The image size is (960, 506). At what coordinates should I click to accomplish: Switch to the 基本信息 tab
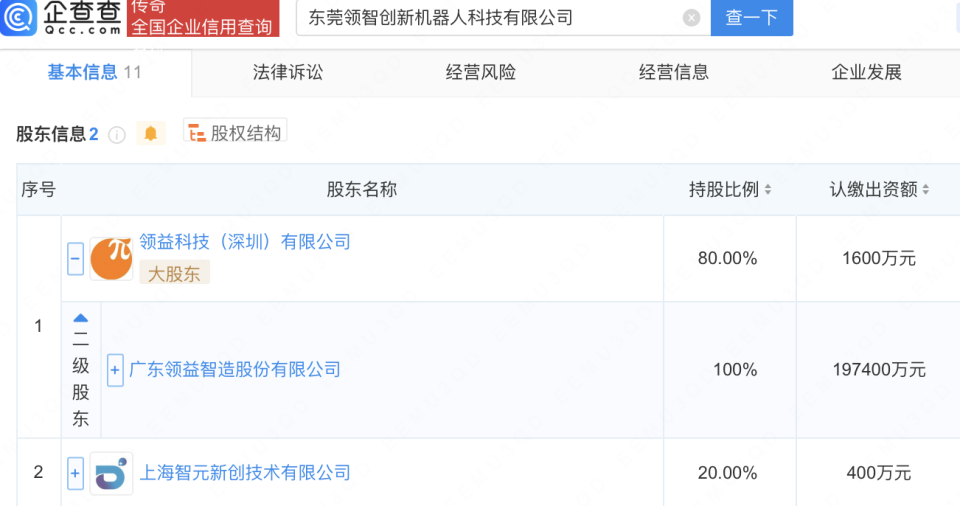point(95,72)
